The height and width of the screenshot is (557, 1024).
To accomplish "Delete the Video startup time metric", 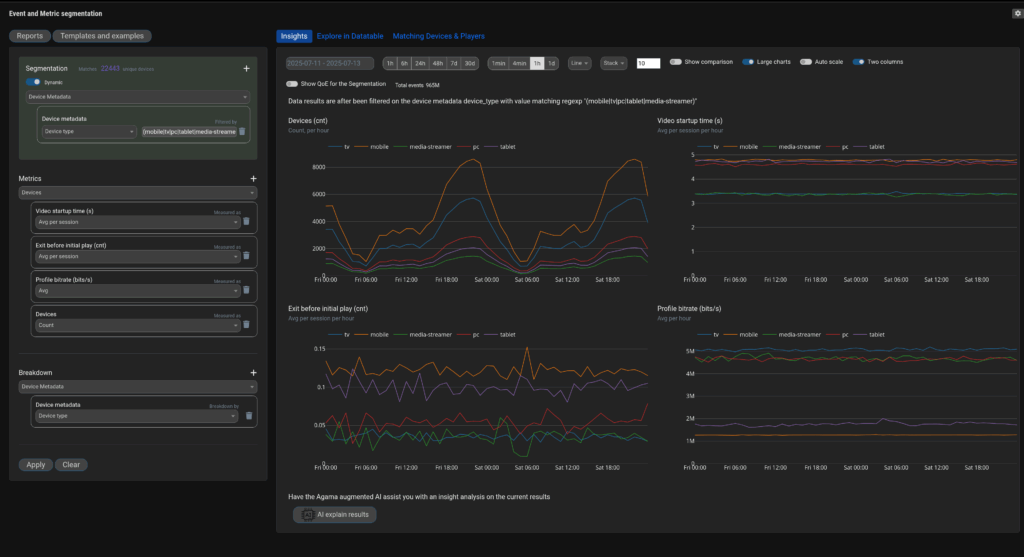I will (246, 222).
